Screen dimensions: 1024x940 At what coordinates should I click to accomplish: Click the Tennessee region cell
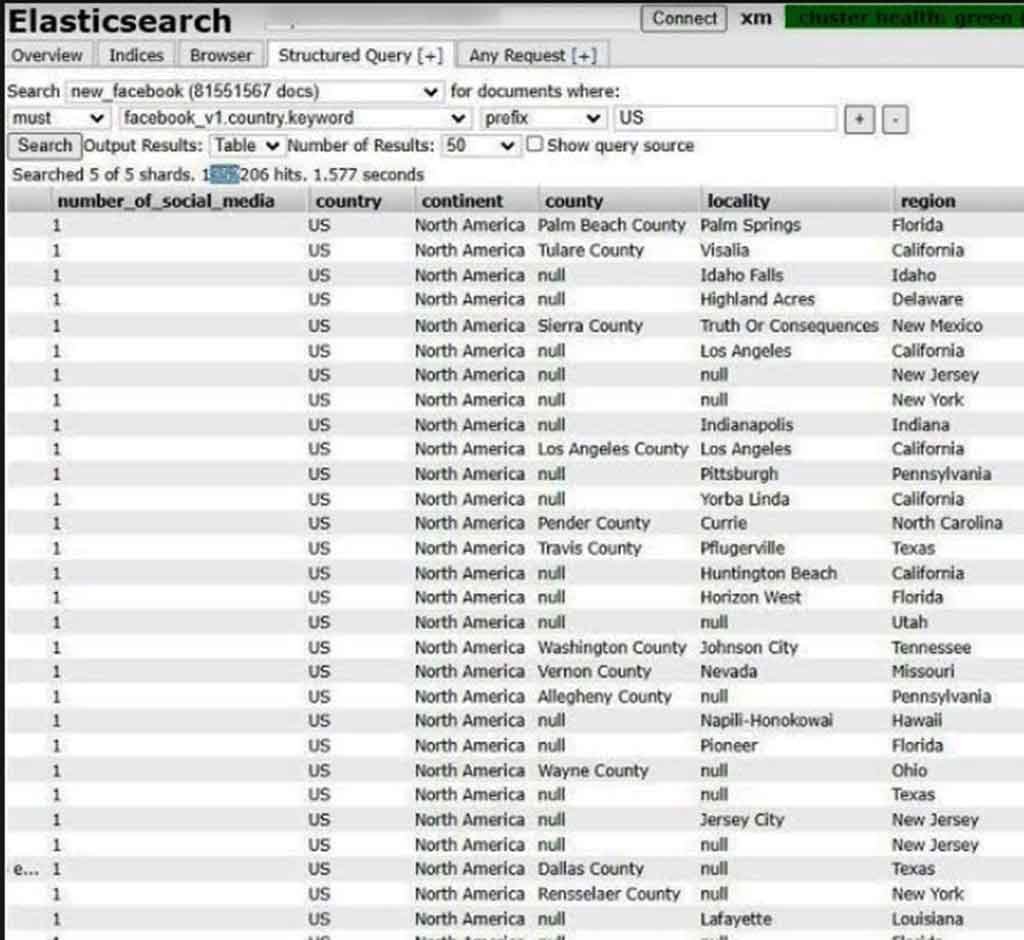tap(931, 647)
